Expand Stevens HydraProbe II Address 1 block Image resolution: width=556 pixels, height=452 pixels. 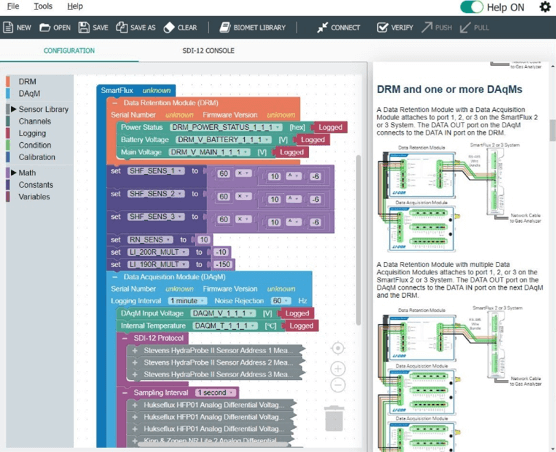[x=135, y=351]
